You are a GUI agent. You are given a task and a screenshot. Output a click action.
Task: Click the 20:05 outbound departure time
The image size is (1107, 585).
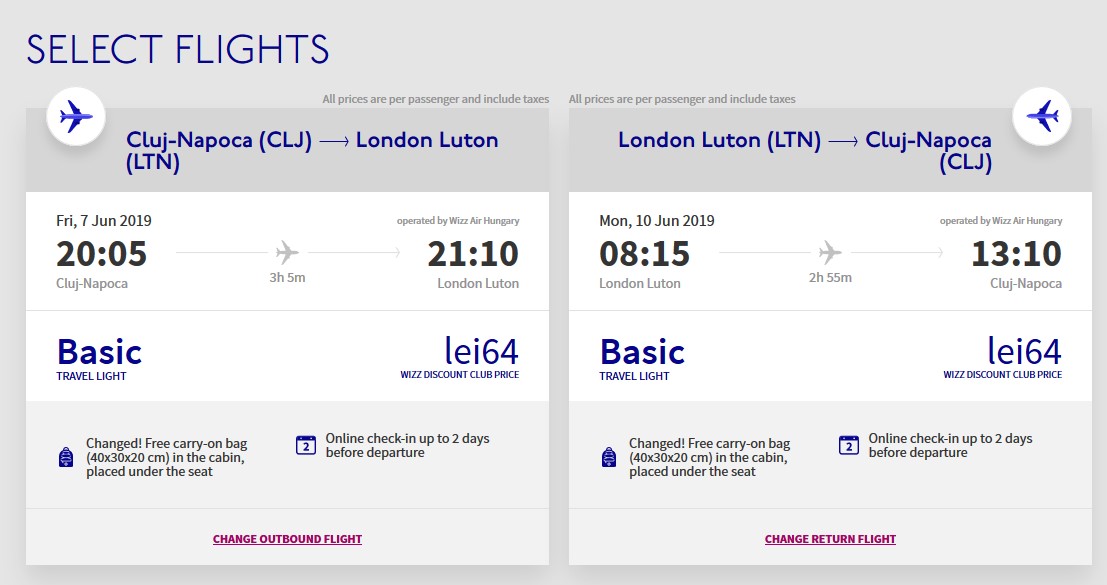(102, 254)
